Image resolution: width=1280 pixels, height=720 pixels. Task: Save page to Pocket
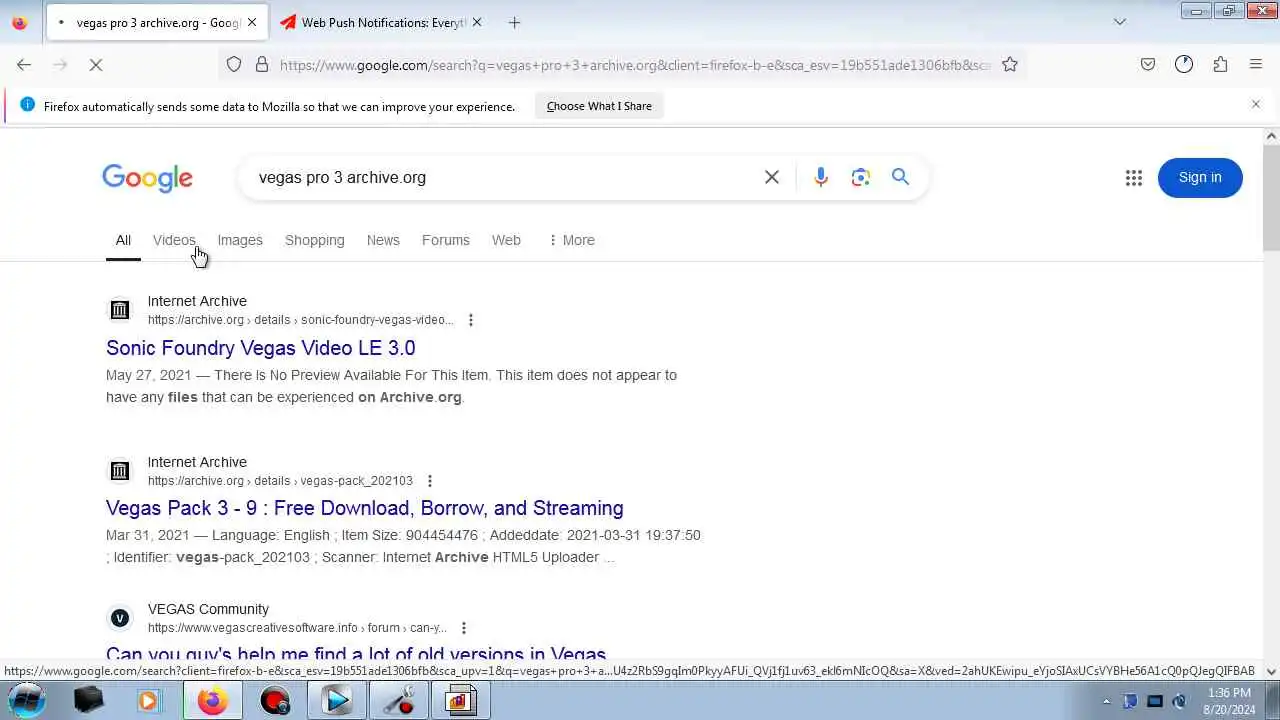[1148, 65]
